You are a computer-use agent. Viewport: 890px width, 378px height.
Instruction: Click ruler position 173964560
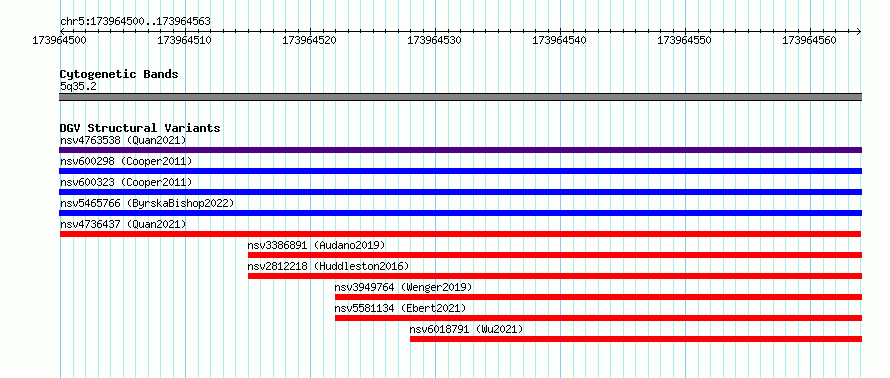[810, 41]
